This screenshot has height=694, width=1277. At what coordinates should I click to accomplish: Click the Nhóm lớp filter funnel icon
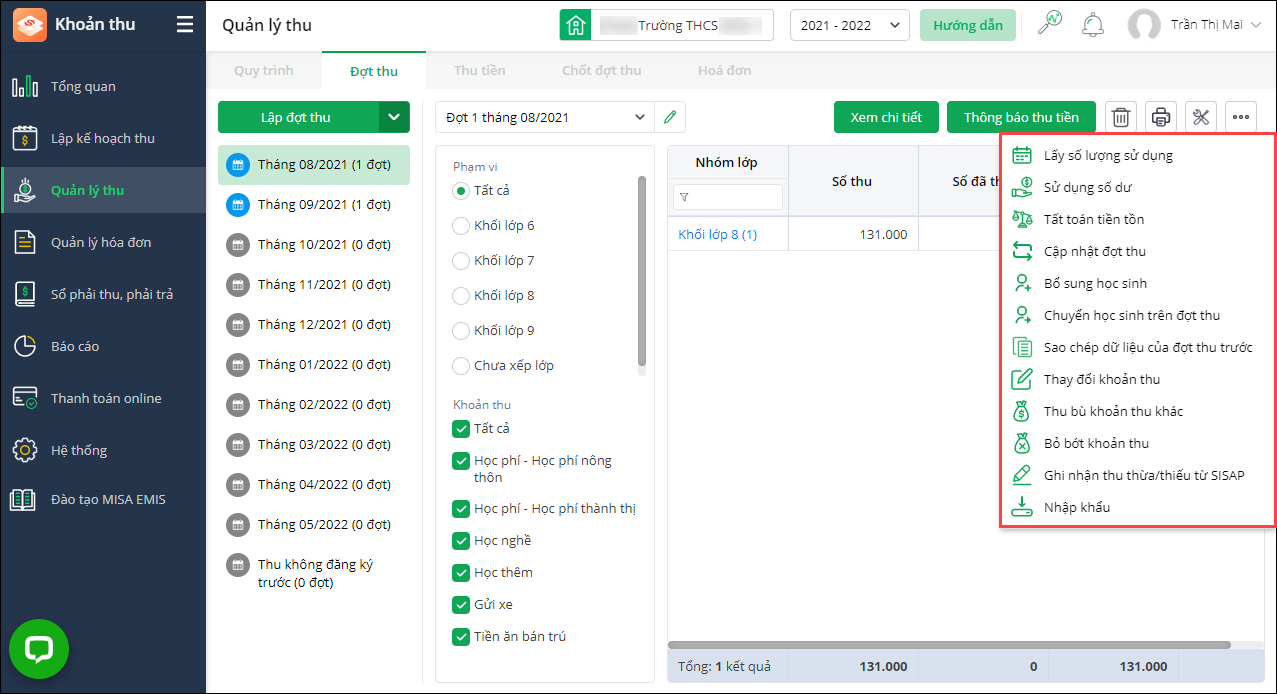[685, 197]
